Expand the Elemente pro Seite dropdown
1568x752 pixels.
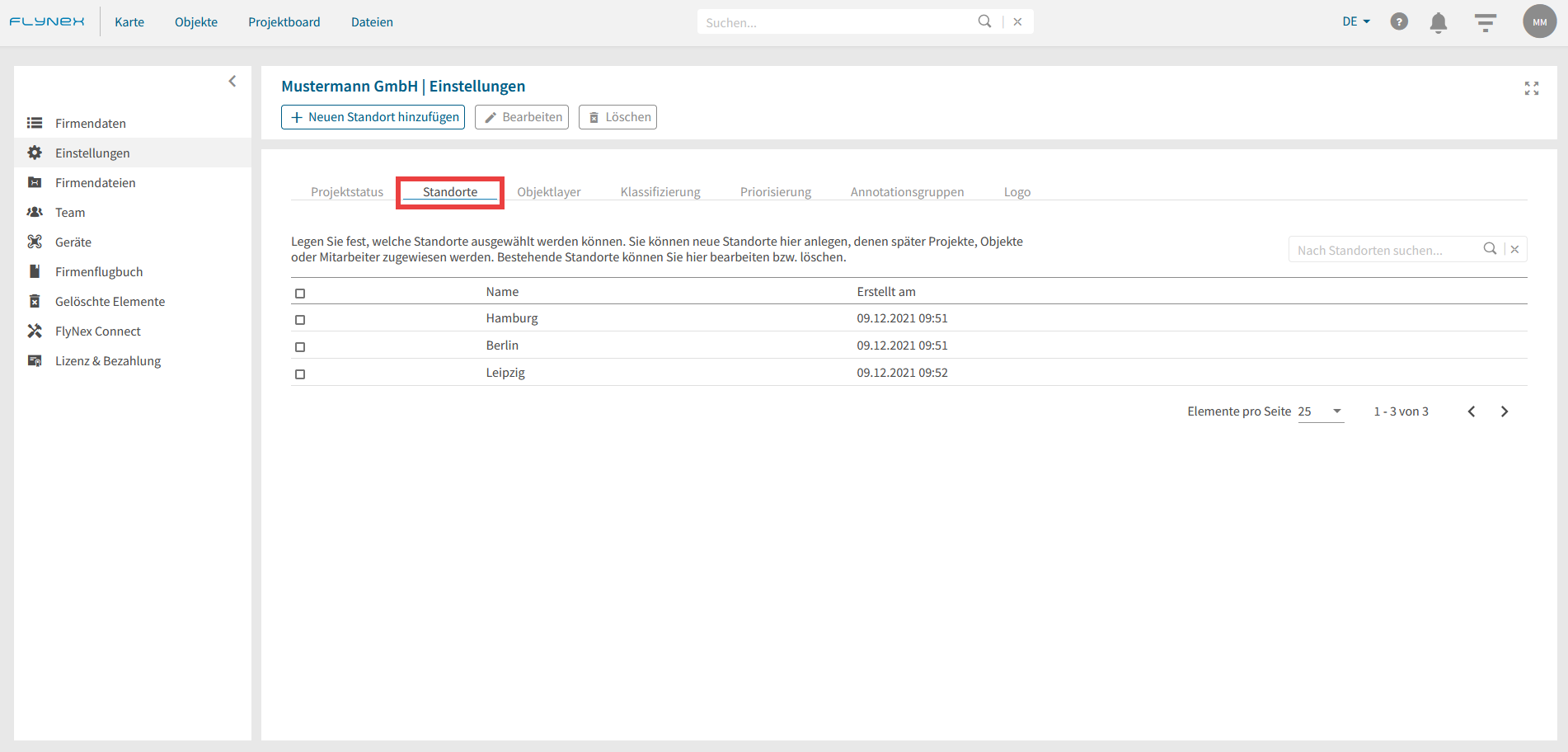1321,411
